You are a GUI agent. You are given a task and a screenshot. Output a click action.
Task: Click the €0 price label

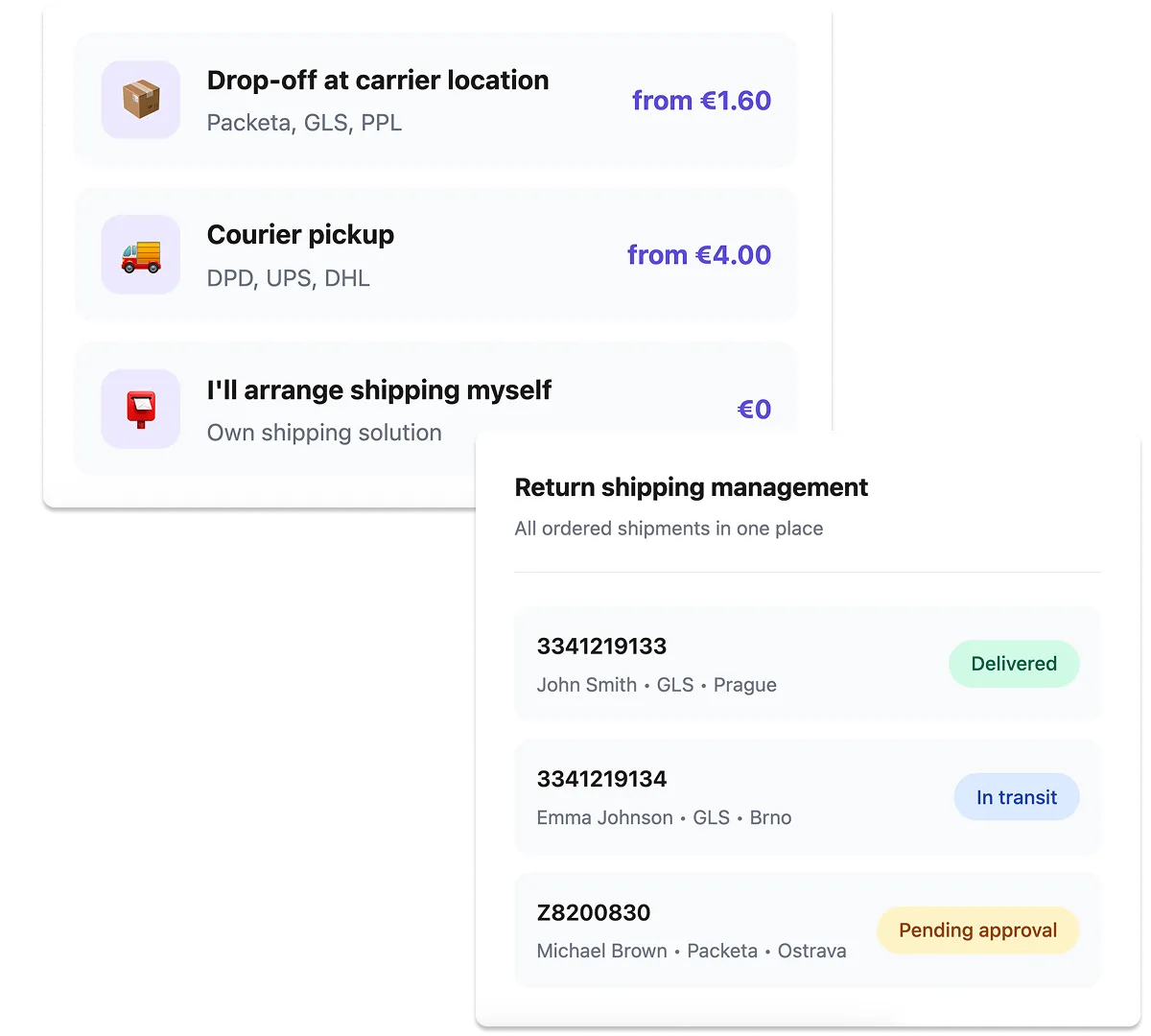(x=754, y=410)
